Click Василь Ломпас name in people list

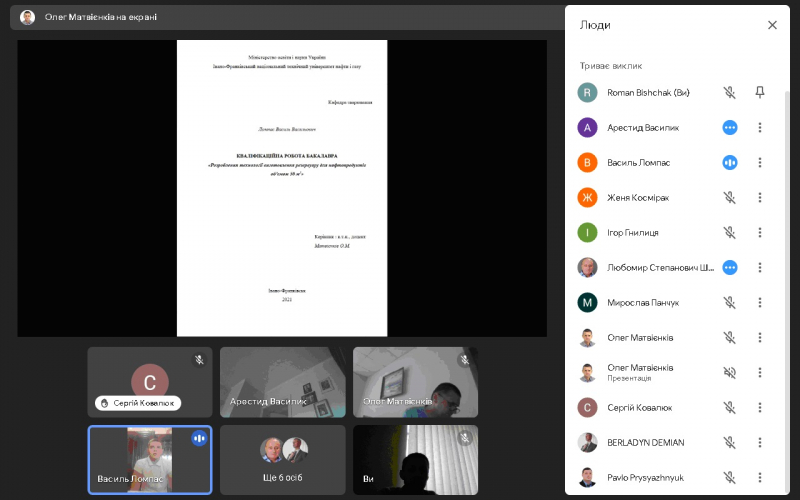[638, 163]
